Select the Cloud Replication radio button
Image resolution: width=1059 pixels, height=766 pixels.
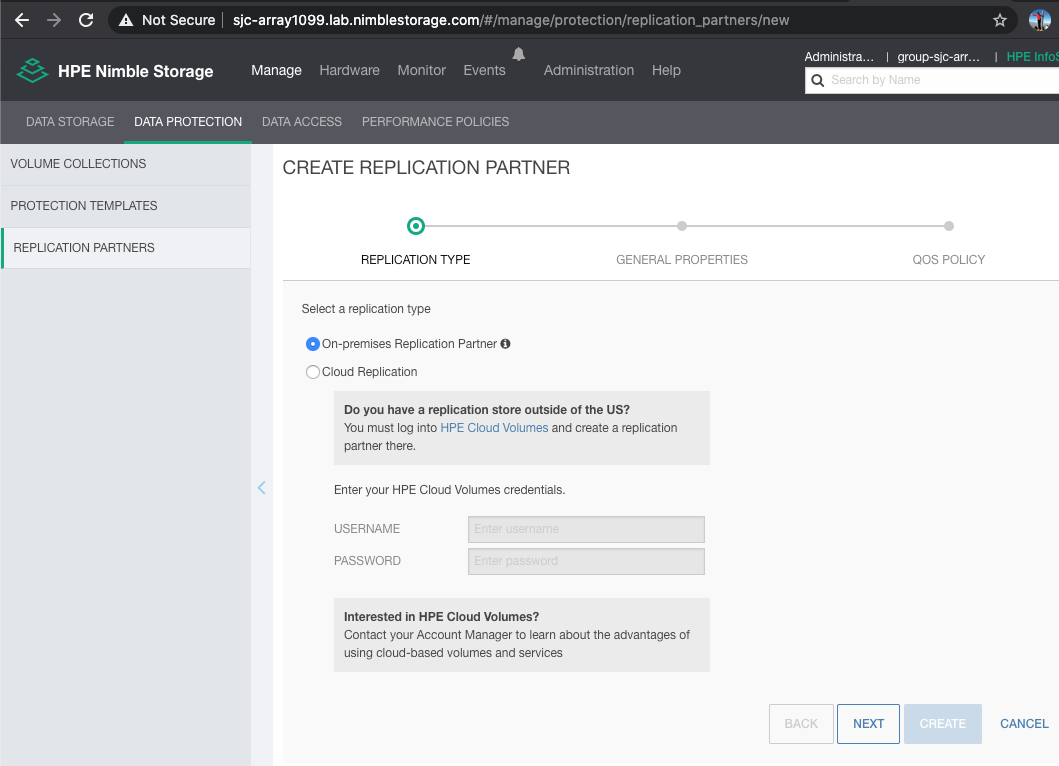[x=312, y=372]
